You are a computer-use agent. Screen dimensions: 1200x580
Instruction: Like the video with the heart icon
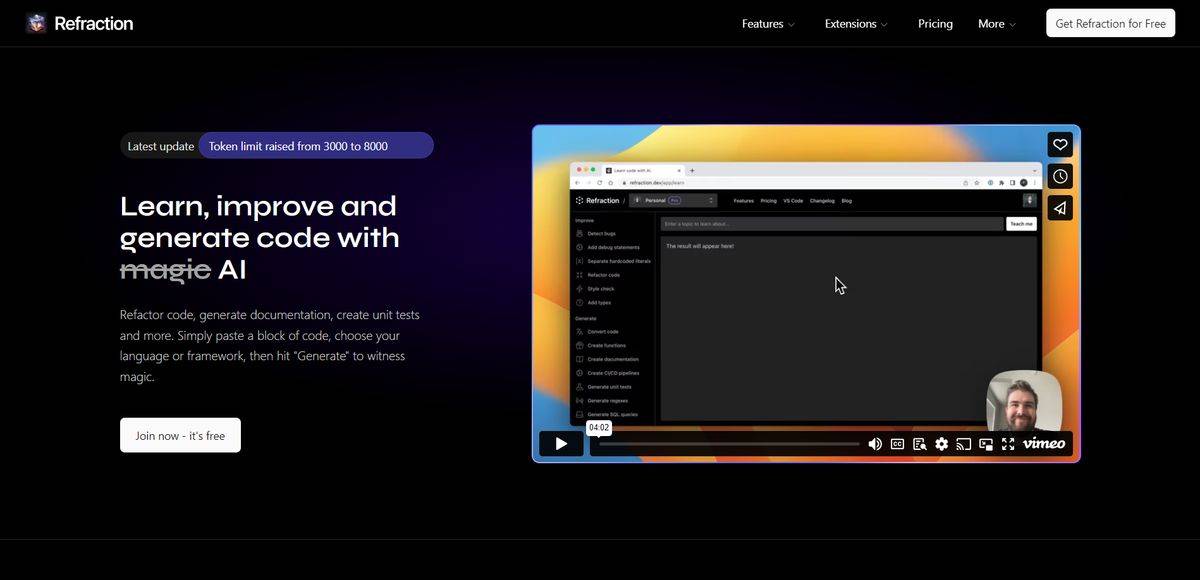click(x=1060, y=145)
